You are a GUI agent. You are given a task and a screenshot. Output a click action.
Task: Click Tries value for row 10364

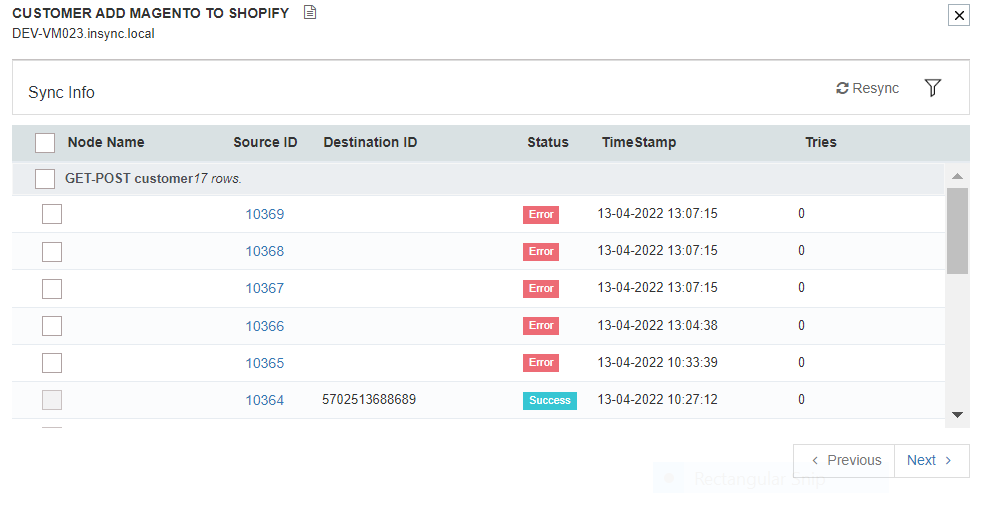click(801, 399)
